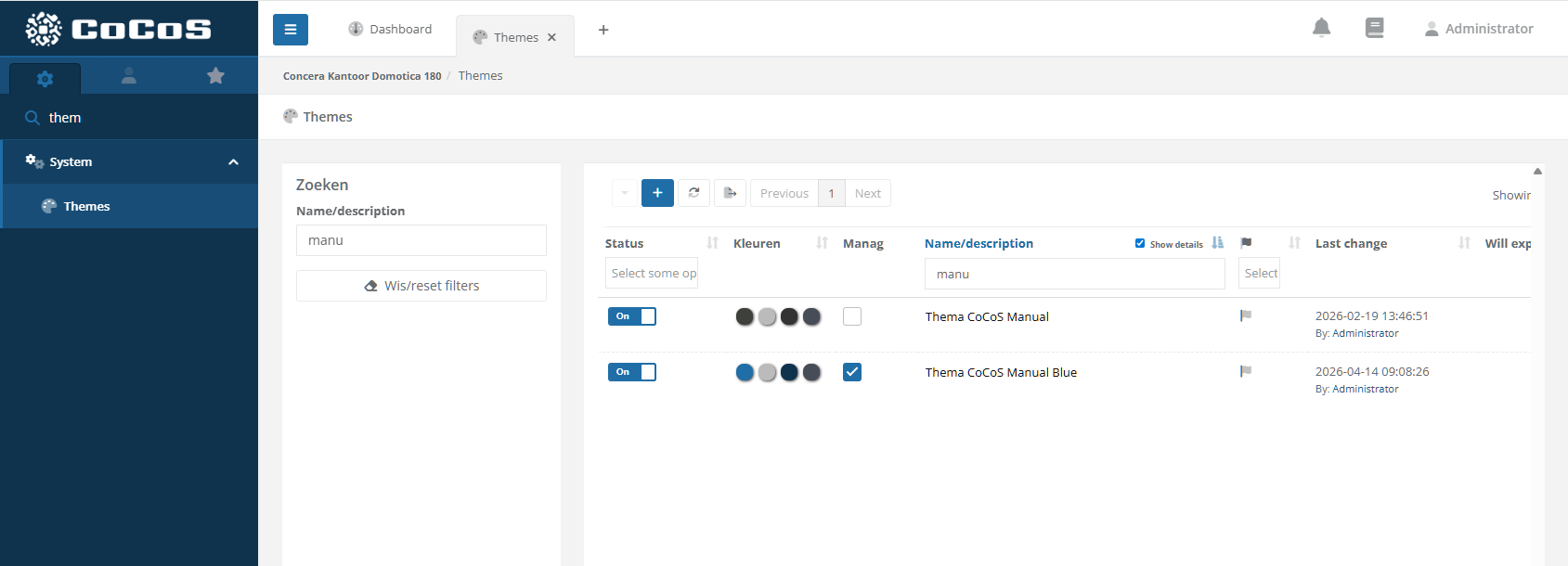The height and width of the screenshot is (566, 1568).
Task: Click the Name/description search field in Zoeken
Action: click(421, 240)
